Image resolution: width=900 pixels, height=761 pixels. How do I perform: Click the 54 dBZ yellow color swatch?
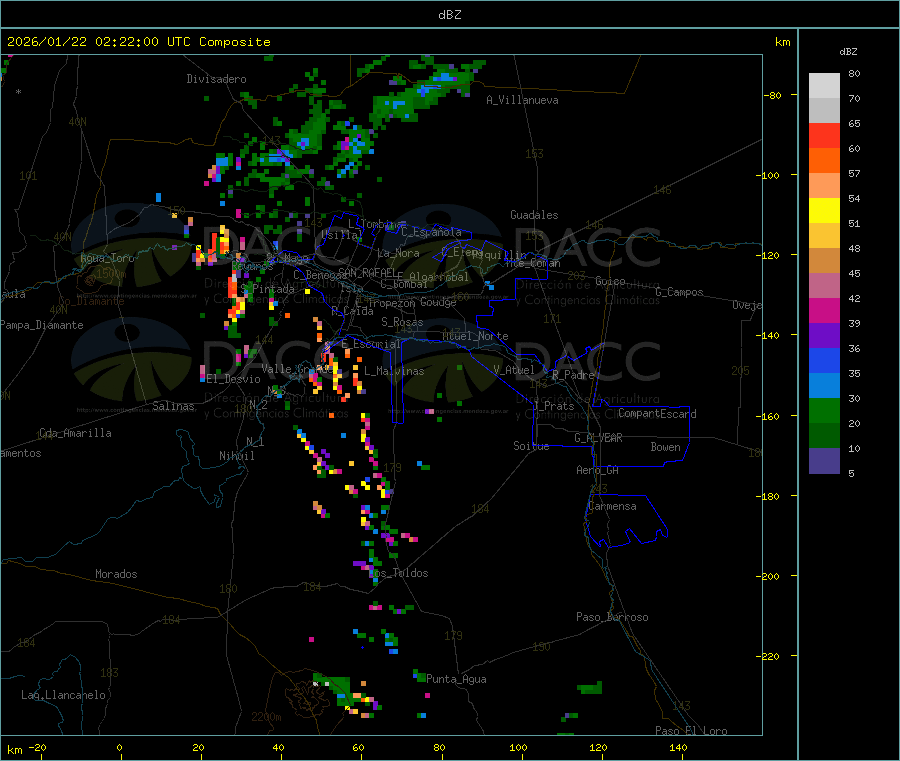pyautogui.click(x=824, y=211)
